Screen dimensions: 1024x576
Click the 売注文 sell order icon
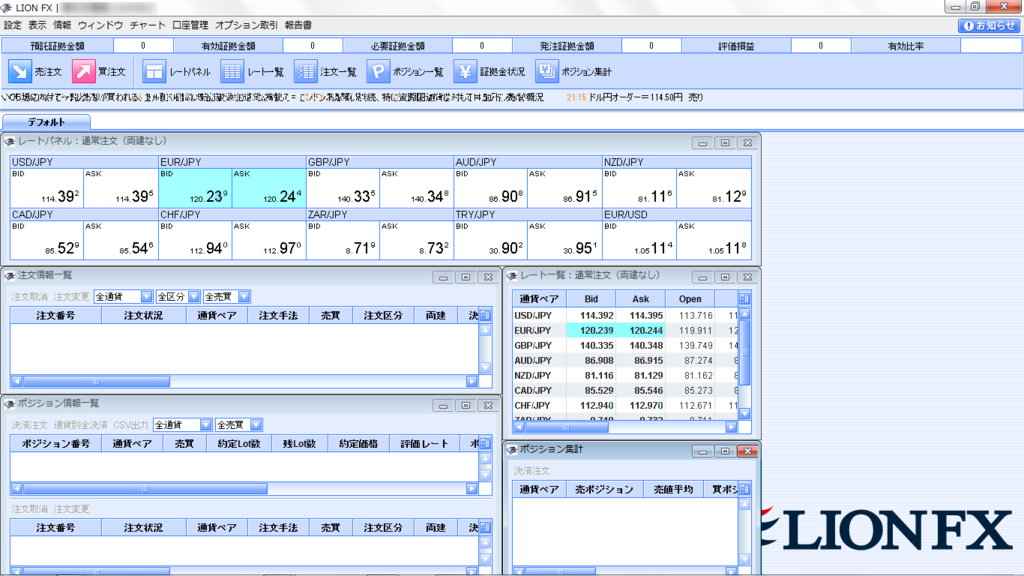tap(20, 71)
